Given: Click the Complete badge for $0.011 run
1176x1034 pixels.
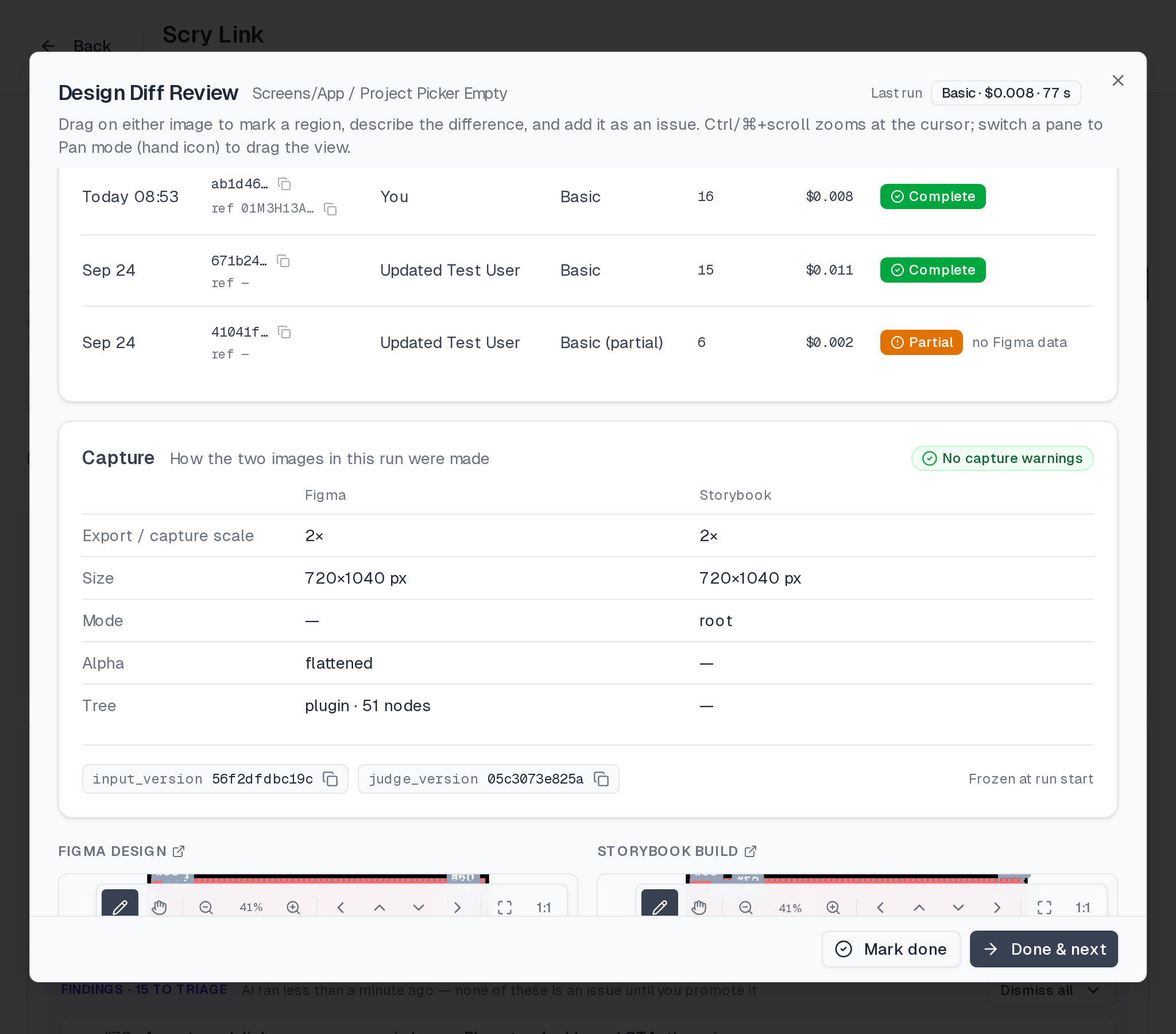Looking at the screenshot, I should point(933,270).
